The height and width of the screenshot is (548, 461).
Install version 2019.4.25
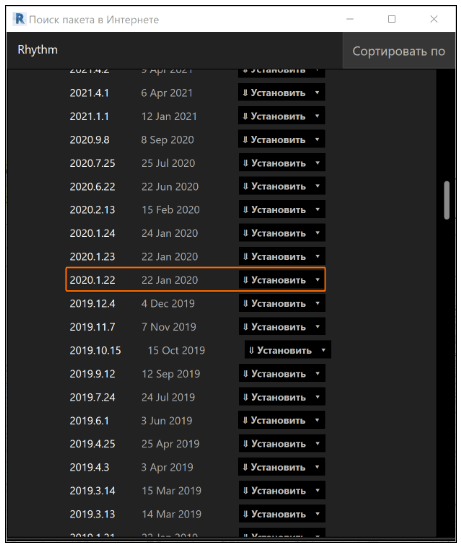[274, 444]
